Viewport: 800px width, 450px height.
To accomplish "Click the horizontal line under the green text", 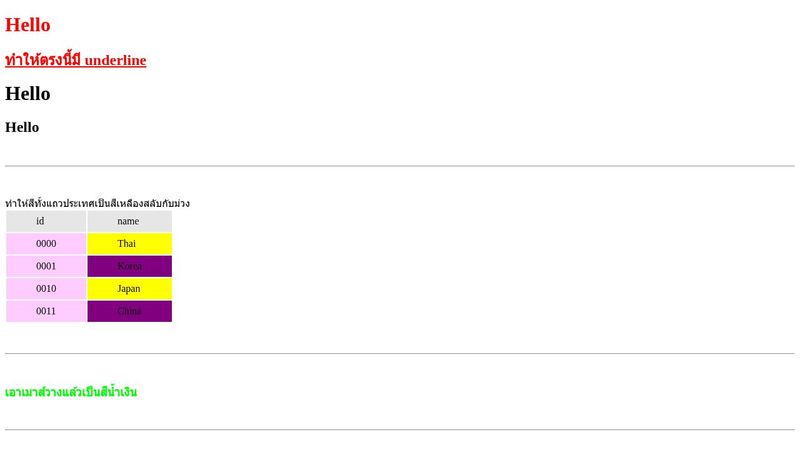I will (400, 430).
